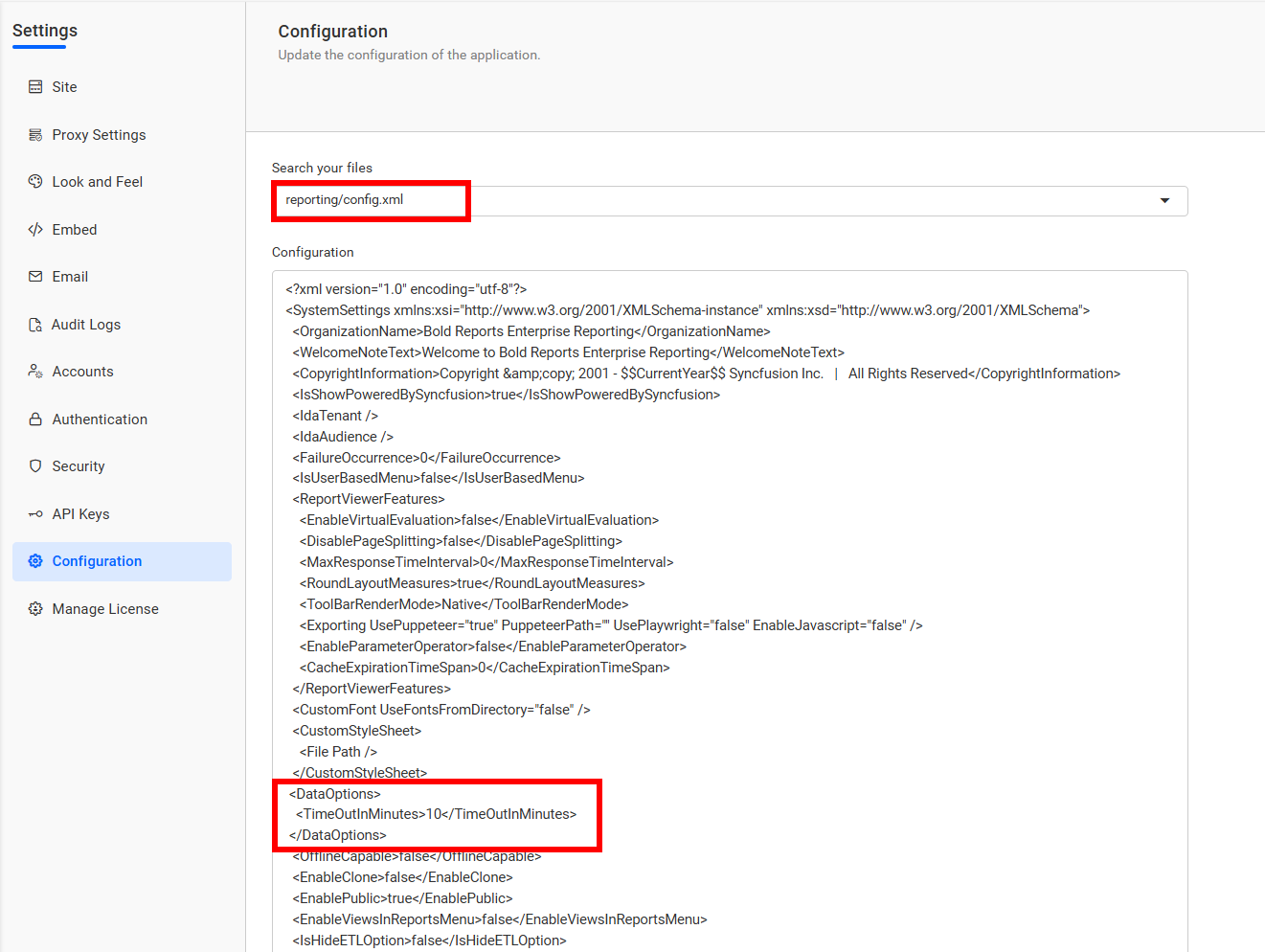
Task: Click the TimeOutInMinutes line in editor
Action: tap(436, 814)
